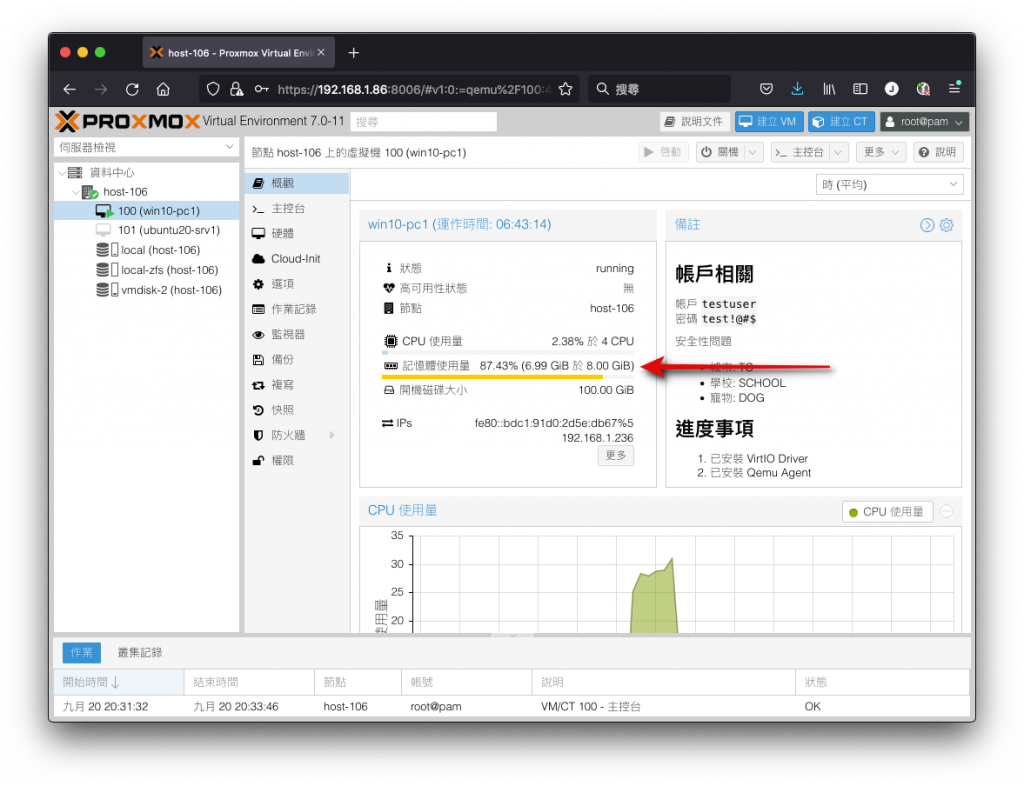Click the 更多 IPs button
This screenshot has height=786, width=1024.
coord(615,455)
